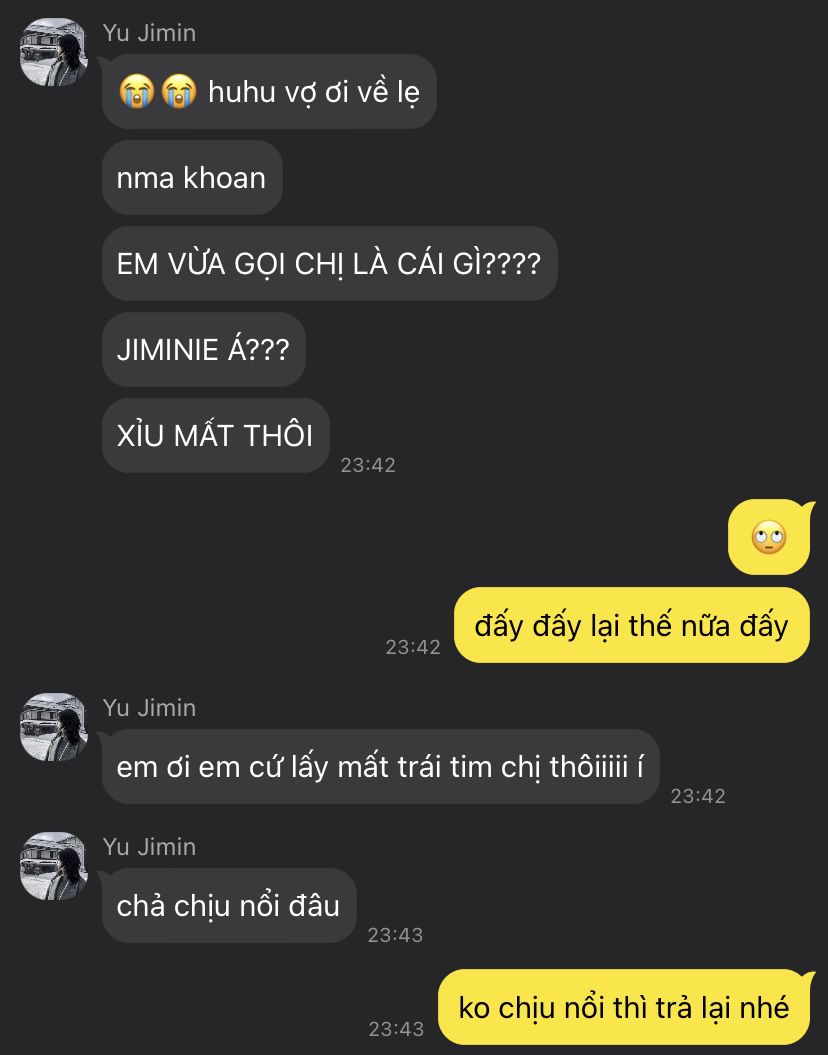Select message 'EM VỪA GỌI CHỊ LÀ CÁI GÌ????'
Viewport: 828px width, 1055px height.
pos(330,263)
